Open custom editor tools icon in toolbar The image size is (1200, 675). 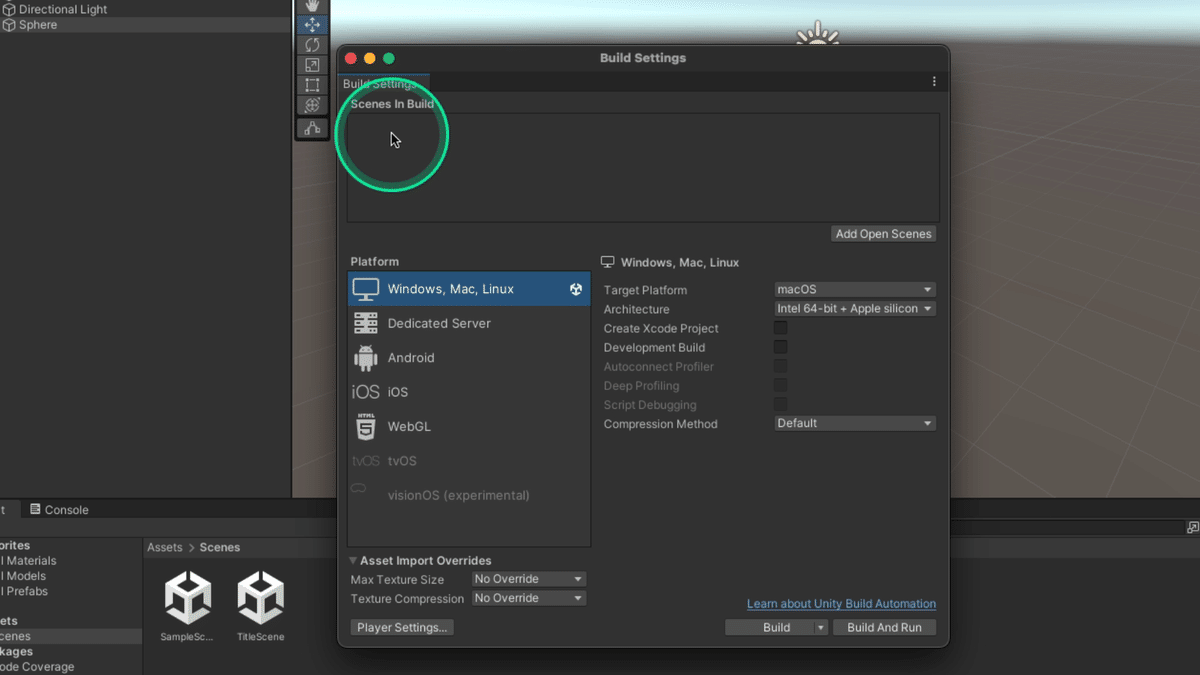[312, 128]
